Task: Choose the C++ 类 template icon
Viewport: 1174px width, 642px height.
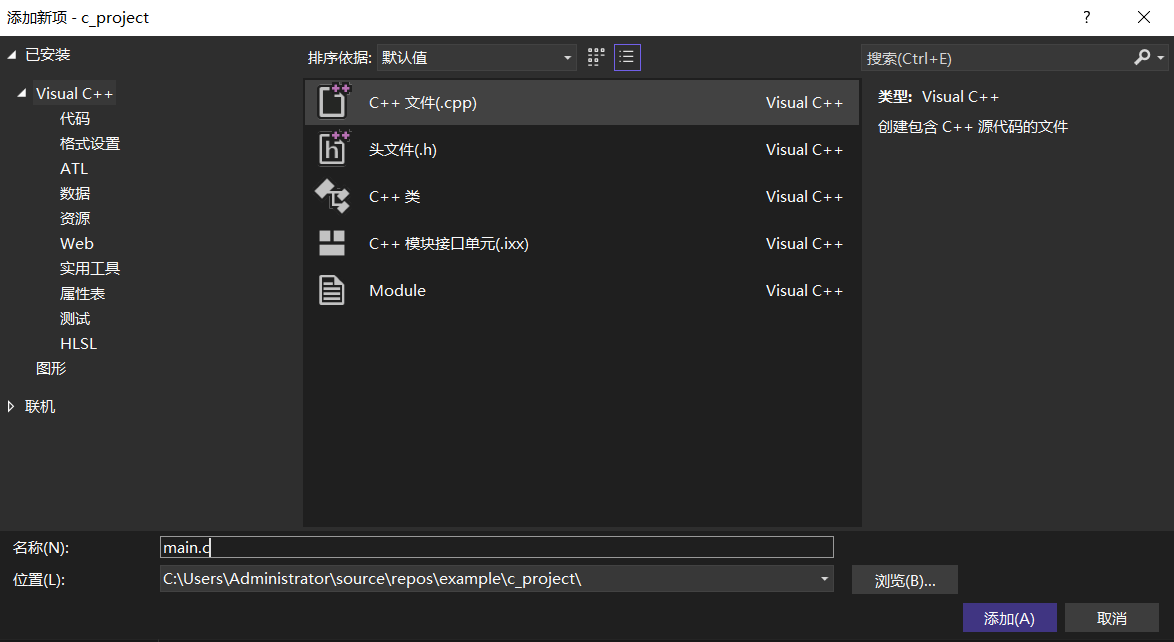Action: [x=332, y=196]
